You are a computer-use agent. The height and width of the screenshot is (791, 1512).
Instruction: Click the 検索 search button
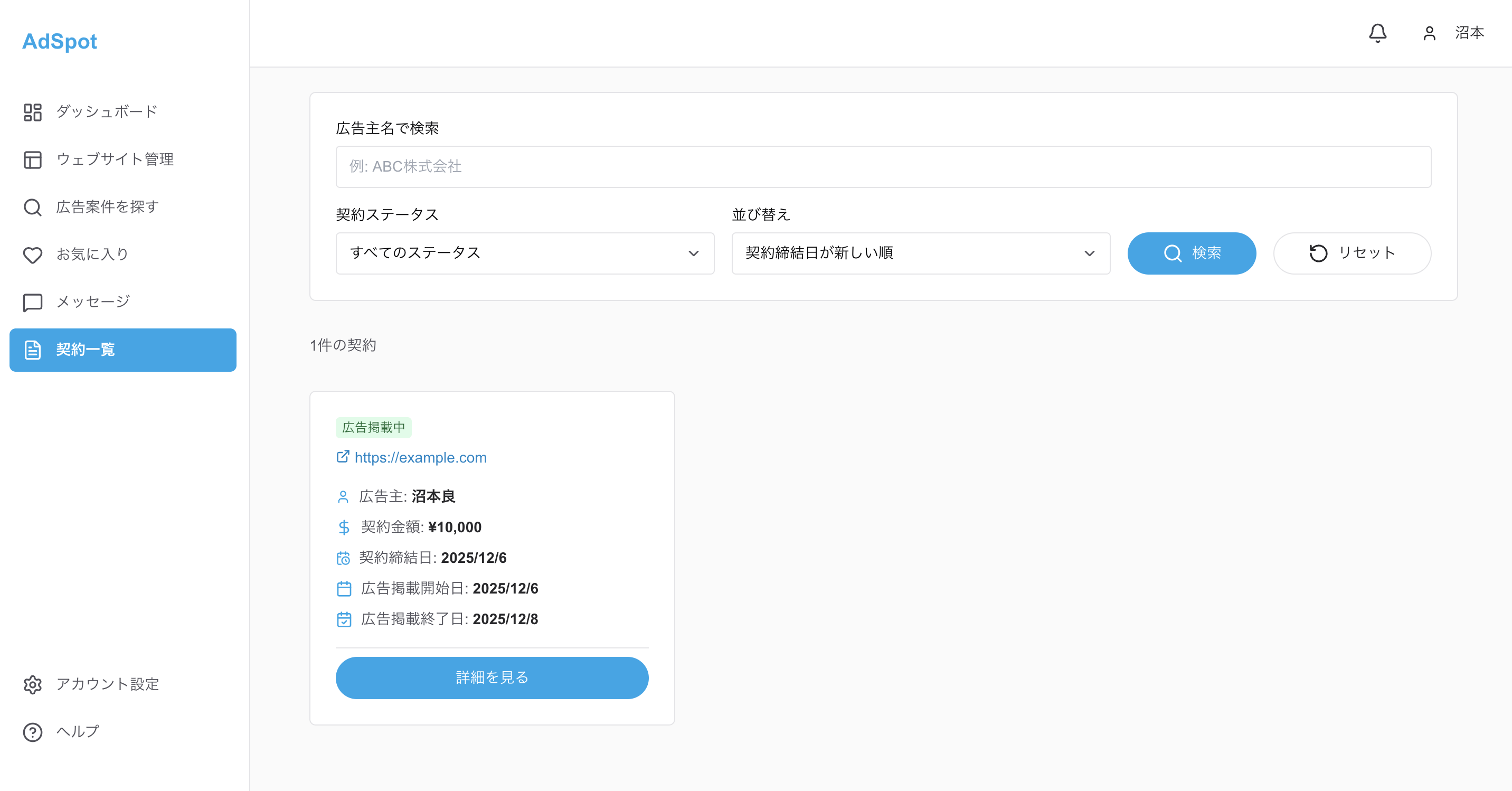pyautogui.click(x=1192, y=253)
